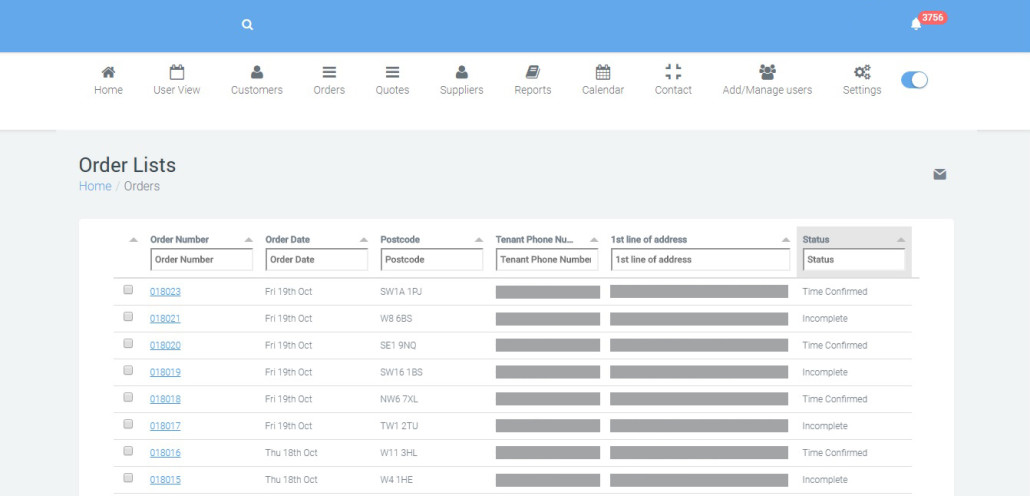
Task: Sort by Tenant Phone Number arrow
Action: [594, 240]
